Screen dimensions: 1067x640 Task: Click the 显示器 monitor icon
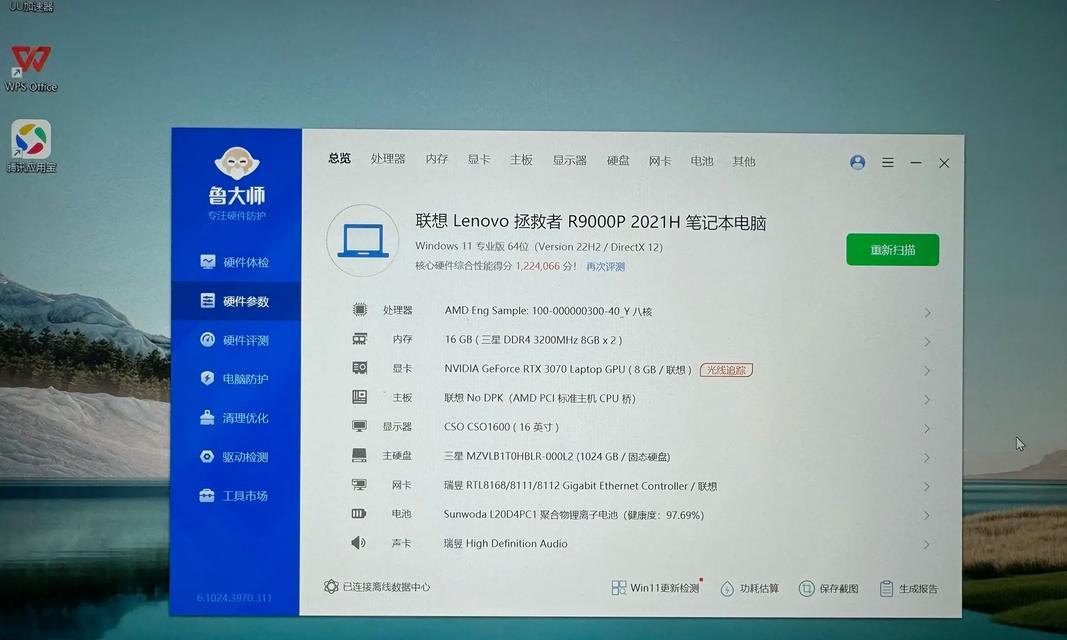359,426
